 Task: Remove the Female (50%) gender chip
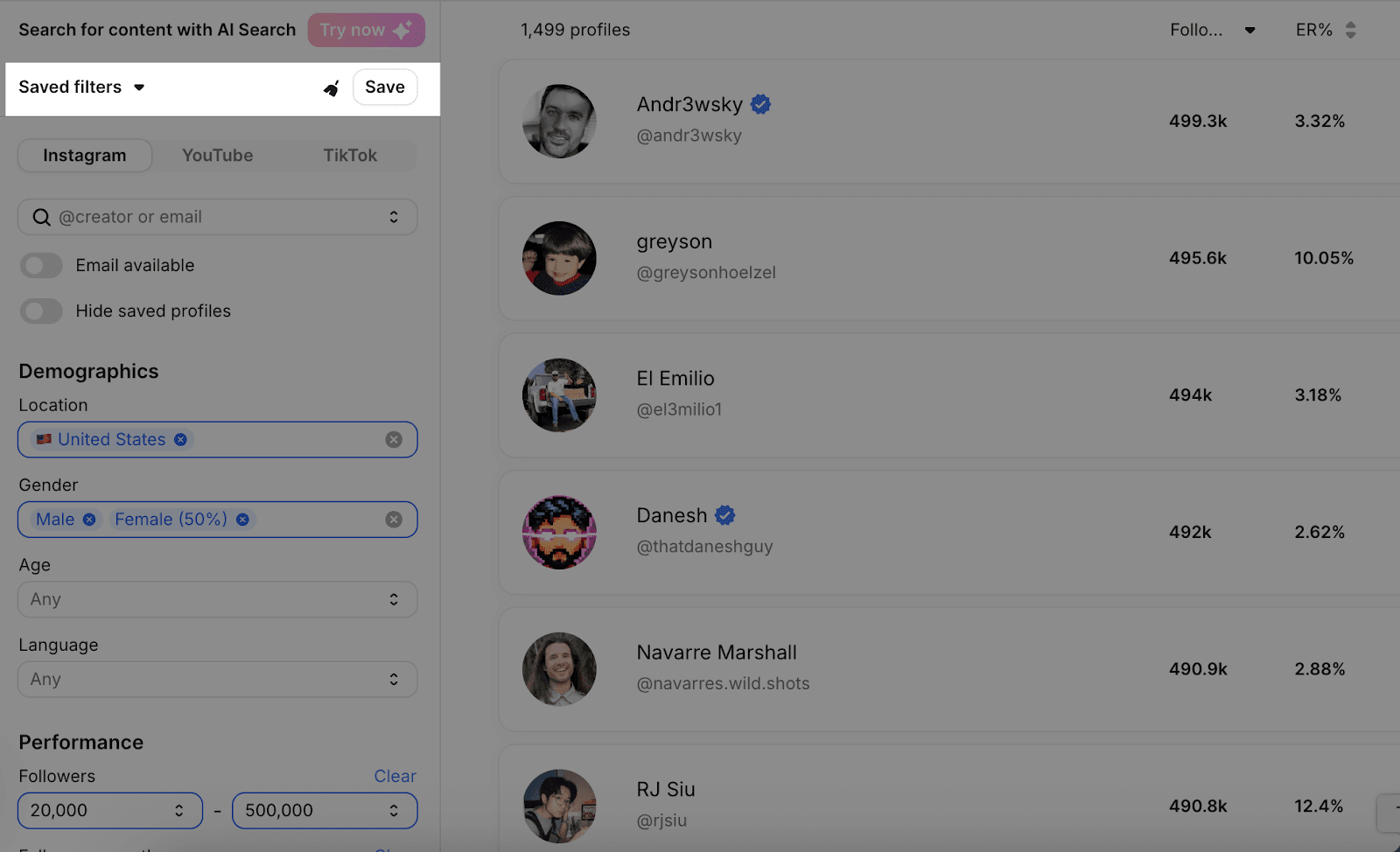coord(242,520)
